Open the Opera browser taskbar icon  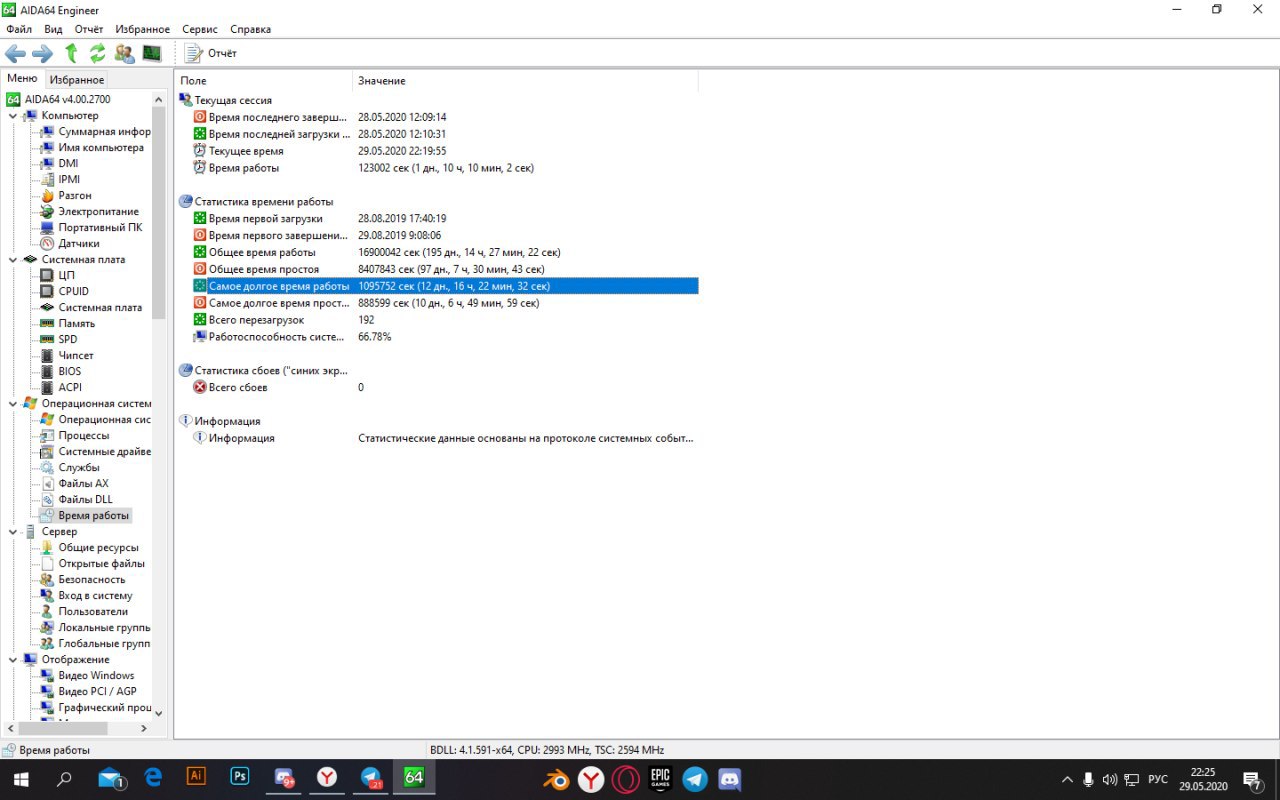tap(626, 779)
